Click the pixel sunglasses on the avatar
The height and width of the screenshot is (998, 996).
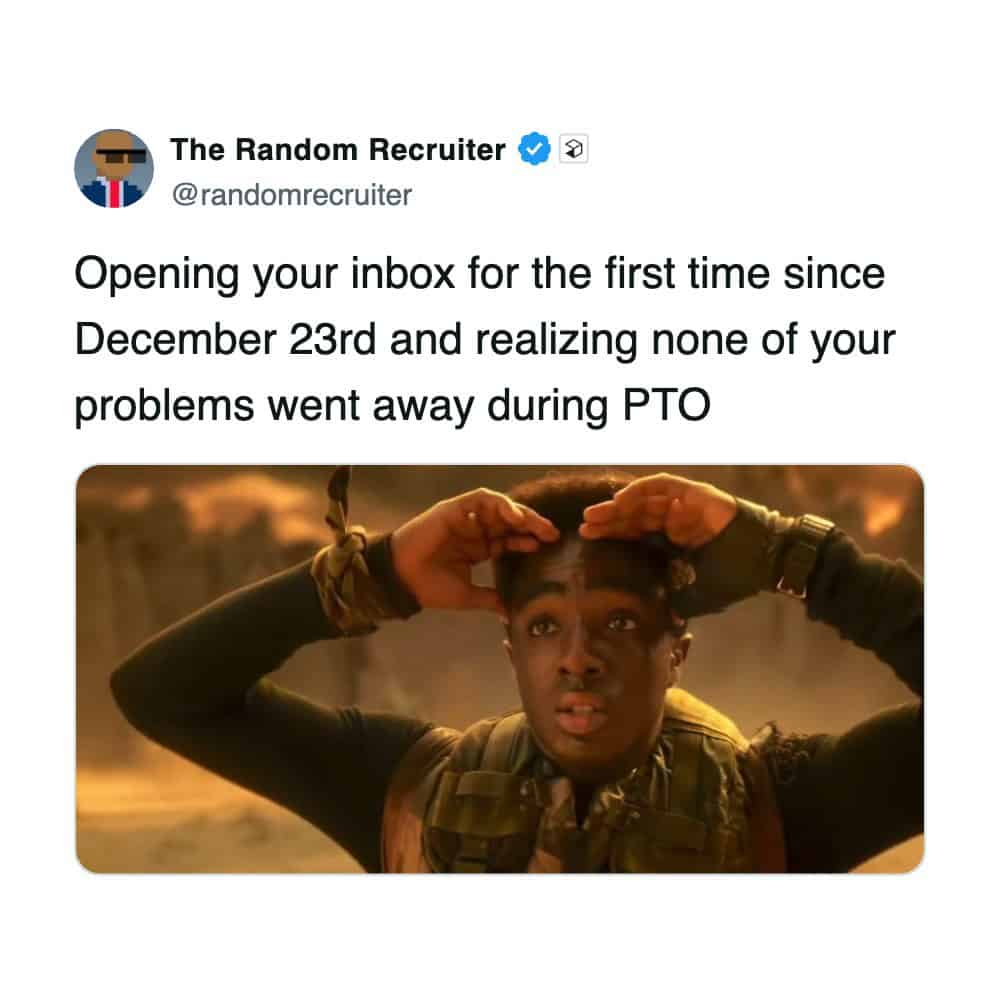(120, 155)
